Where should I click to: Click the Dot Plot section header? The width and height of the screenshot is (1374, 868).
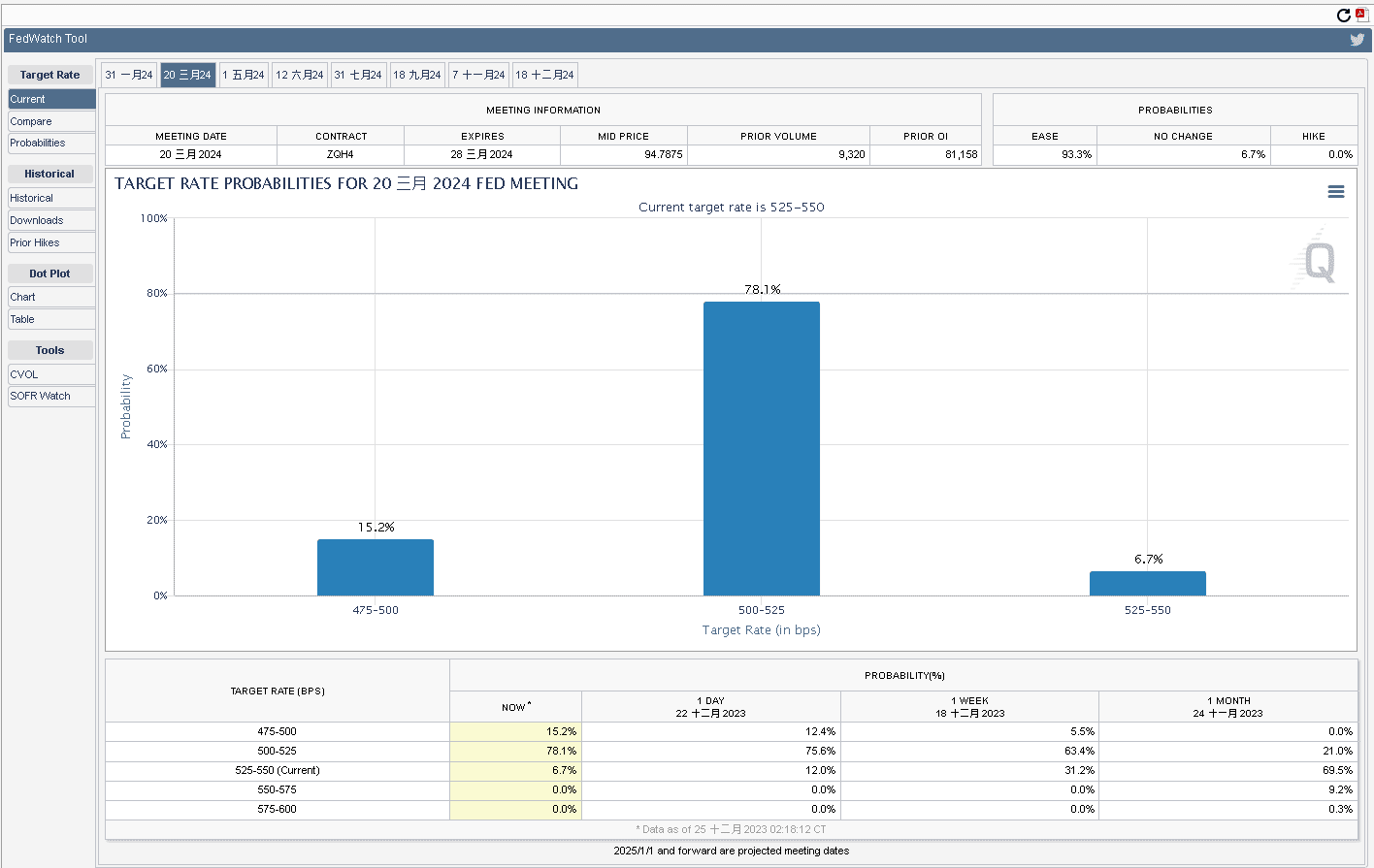(50, 273)
